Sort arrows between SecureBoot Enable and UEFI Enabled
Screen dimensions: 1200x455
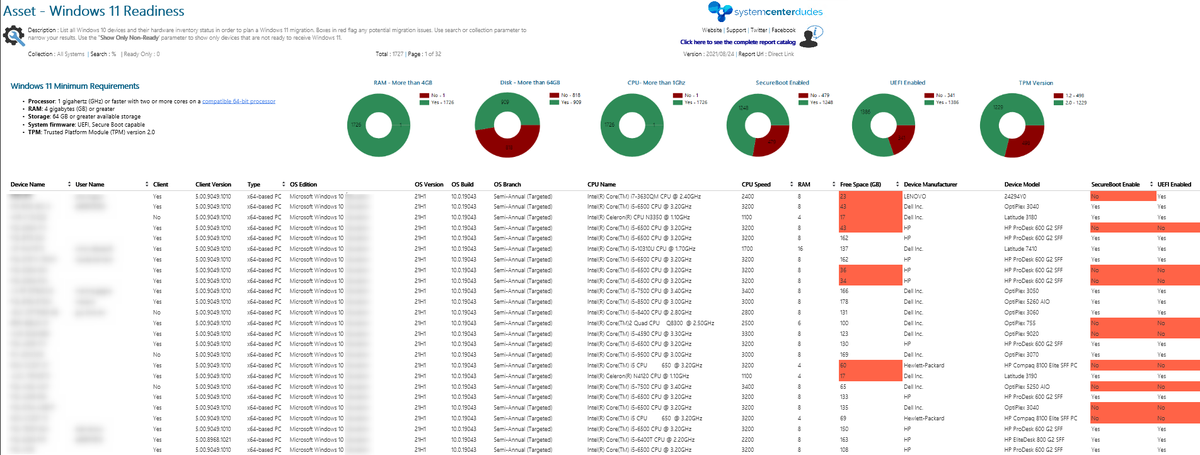[x=1150, y=185]
